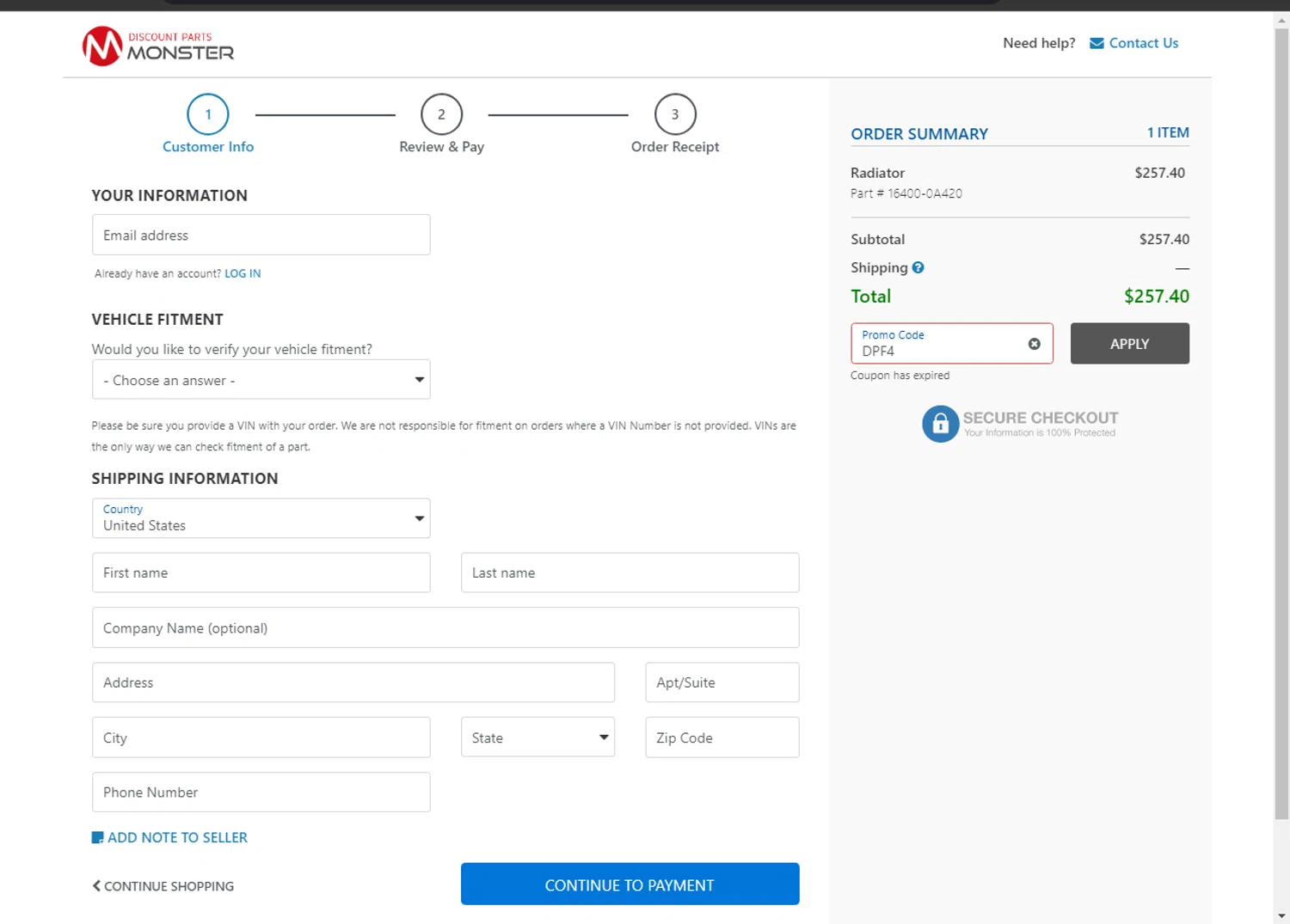The height and width of the screenshot is (924, 1290).
Task: Click step 2 Review & Pay circle
Action: click(441, 114)
